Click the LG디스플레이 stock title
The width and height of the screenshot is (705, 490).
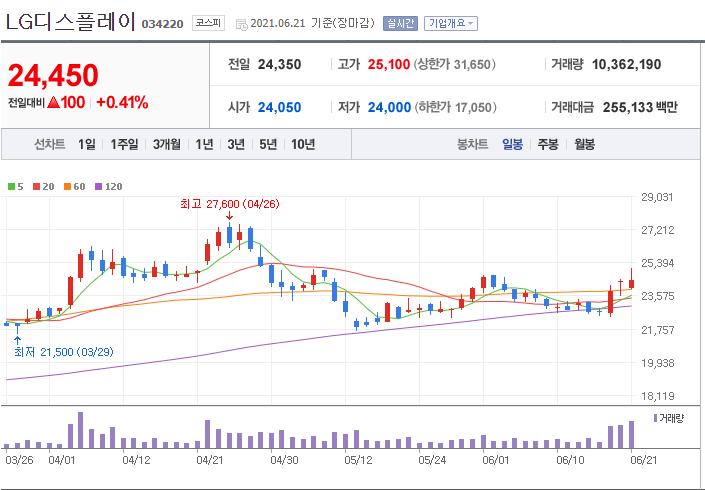click(70, 22)
